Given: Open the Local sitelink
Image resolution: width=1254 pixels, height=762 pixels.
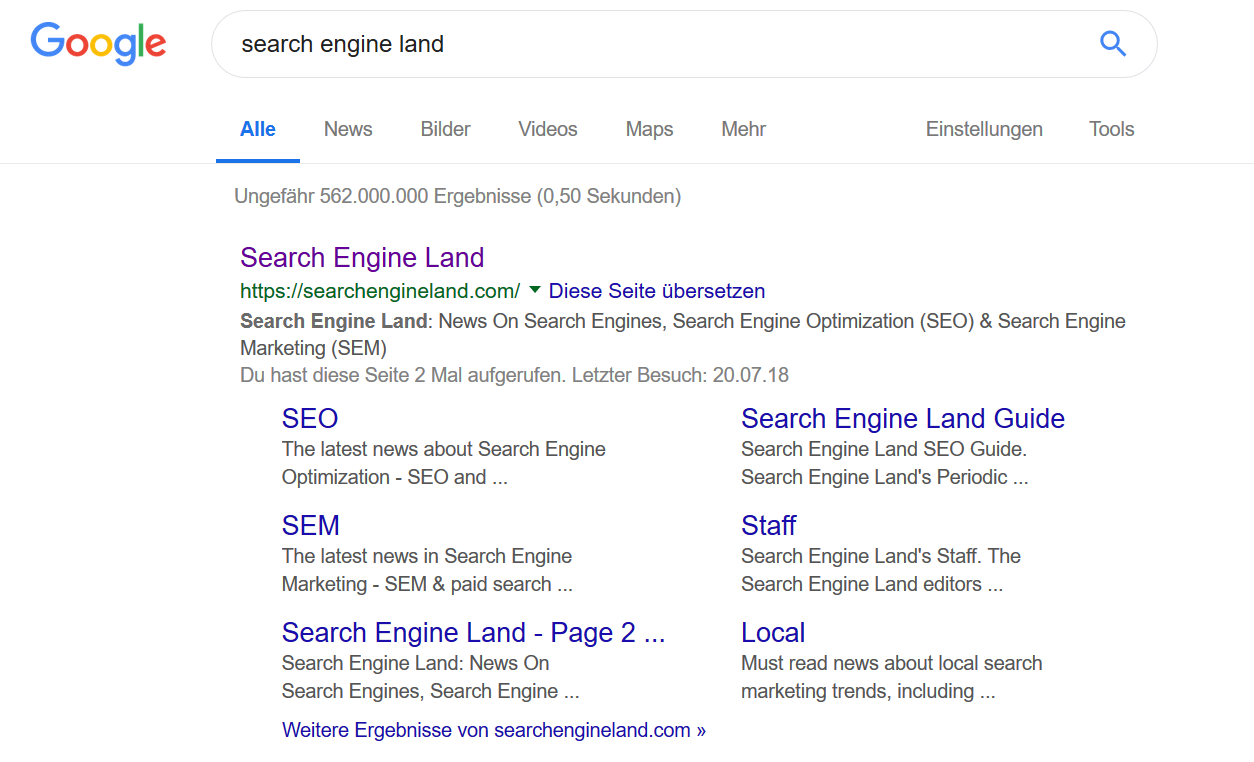Looking at the screenshot, I should tap(773, 632).
